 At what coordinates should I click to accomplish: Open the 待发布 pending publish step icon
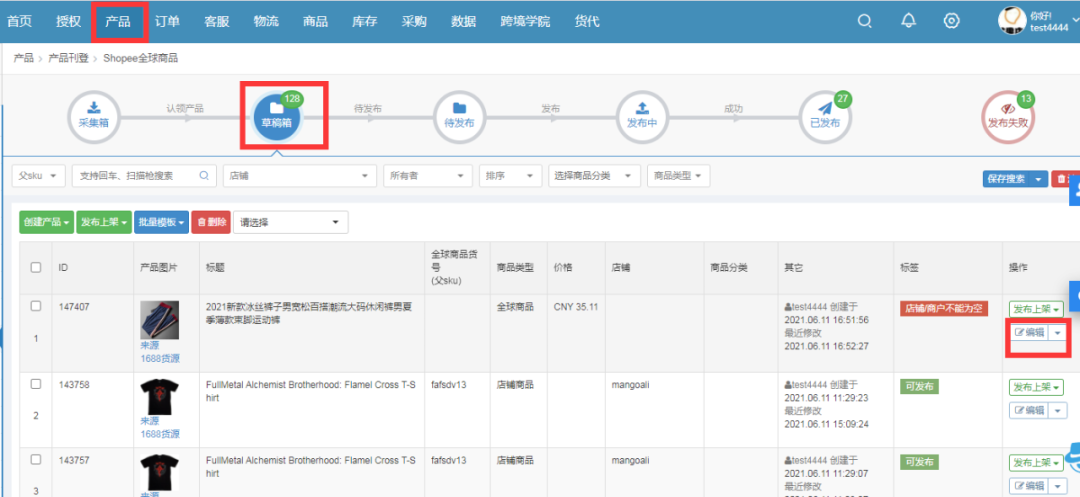pos(457,115)
